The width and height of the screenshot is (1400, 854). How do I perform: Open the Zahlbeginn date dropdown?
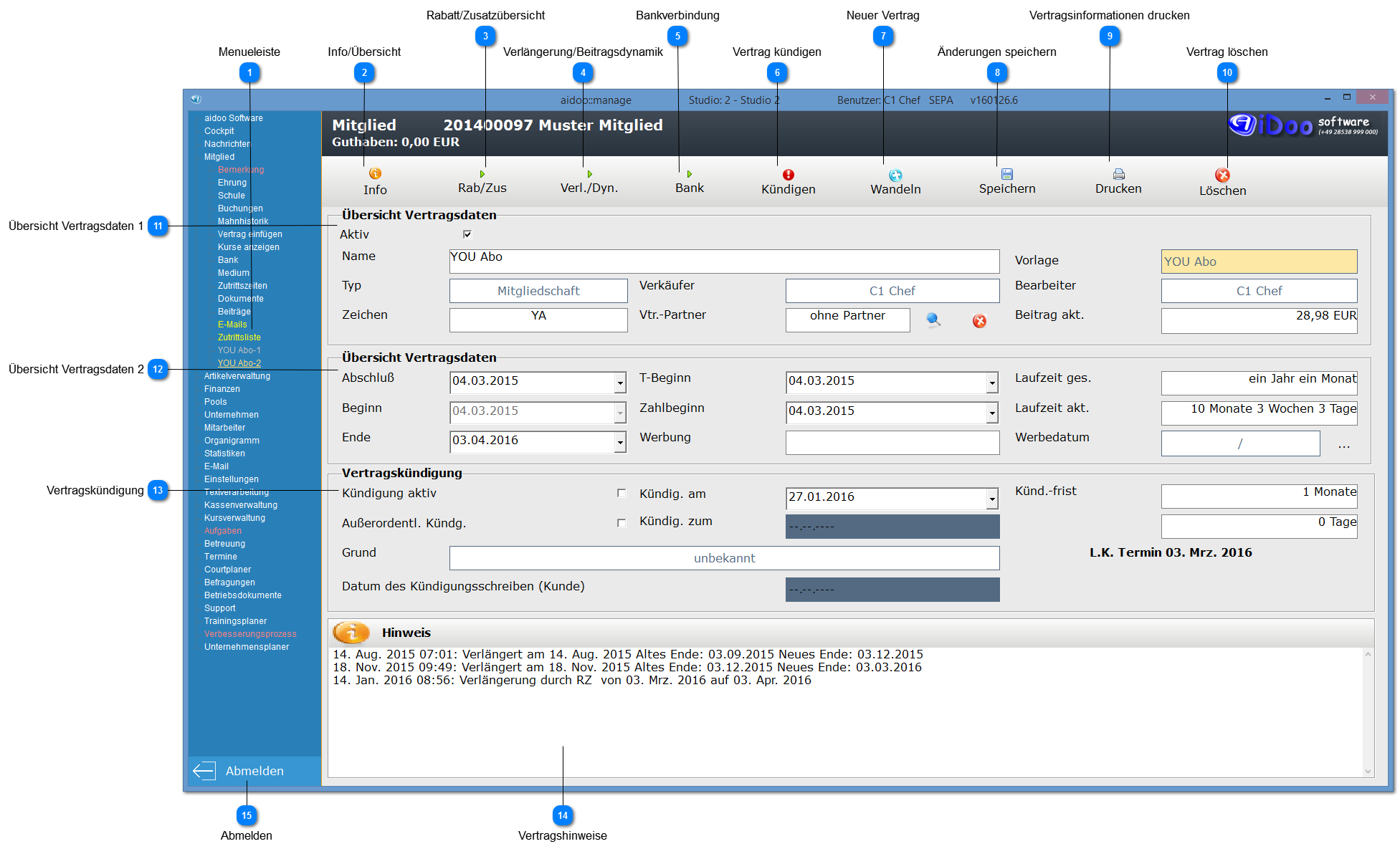click(x=992, y=413)
